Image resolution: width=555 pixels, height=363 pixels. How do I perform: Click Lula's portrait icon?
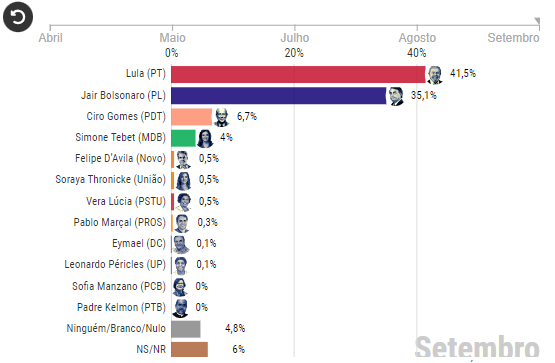click(x=435, y=75)
